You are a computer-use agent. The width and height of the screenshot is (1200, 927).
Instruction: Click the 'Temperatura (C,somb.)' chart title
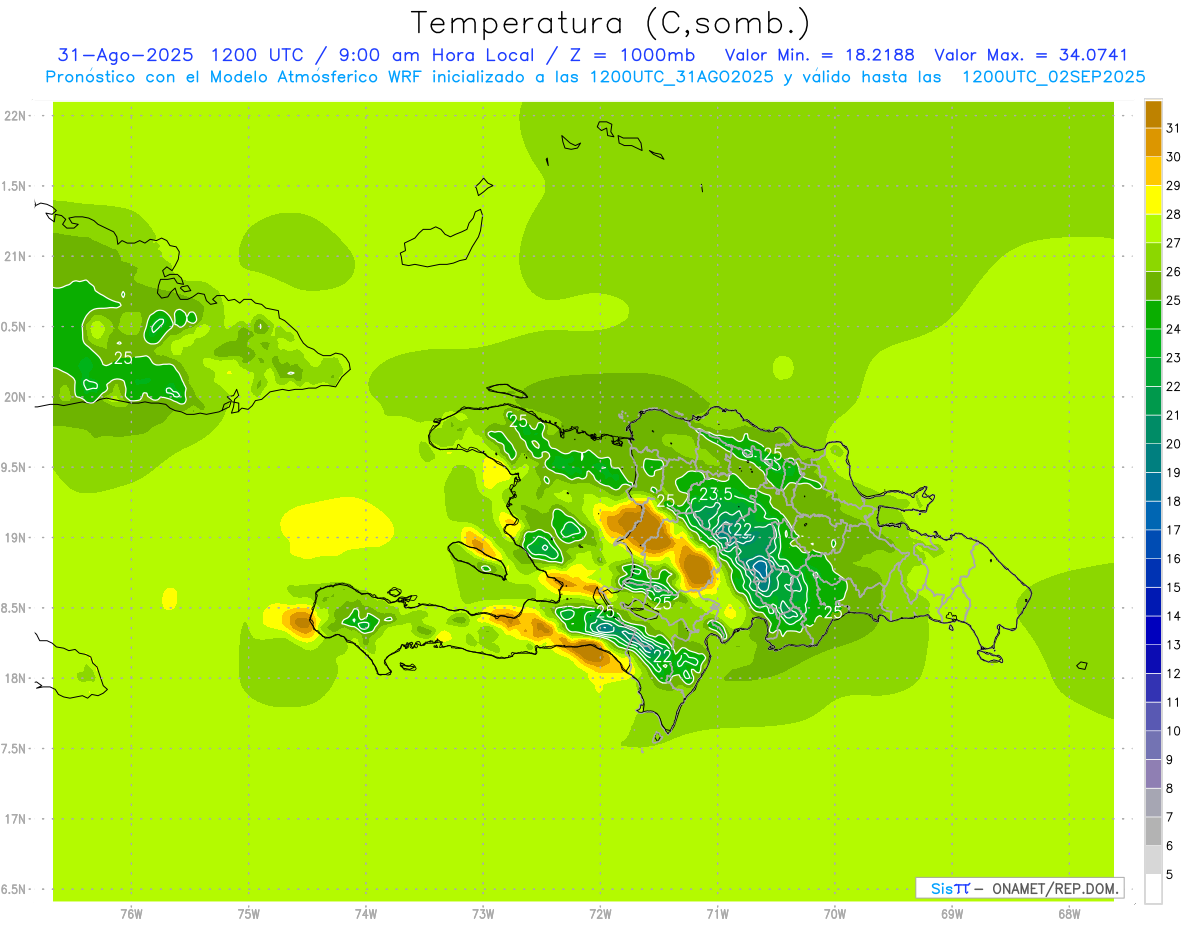[610, 23]
